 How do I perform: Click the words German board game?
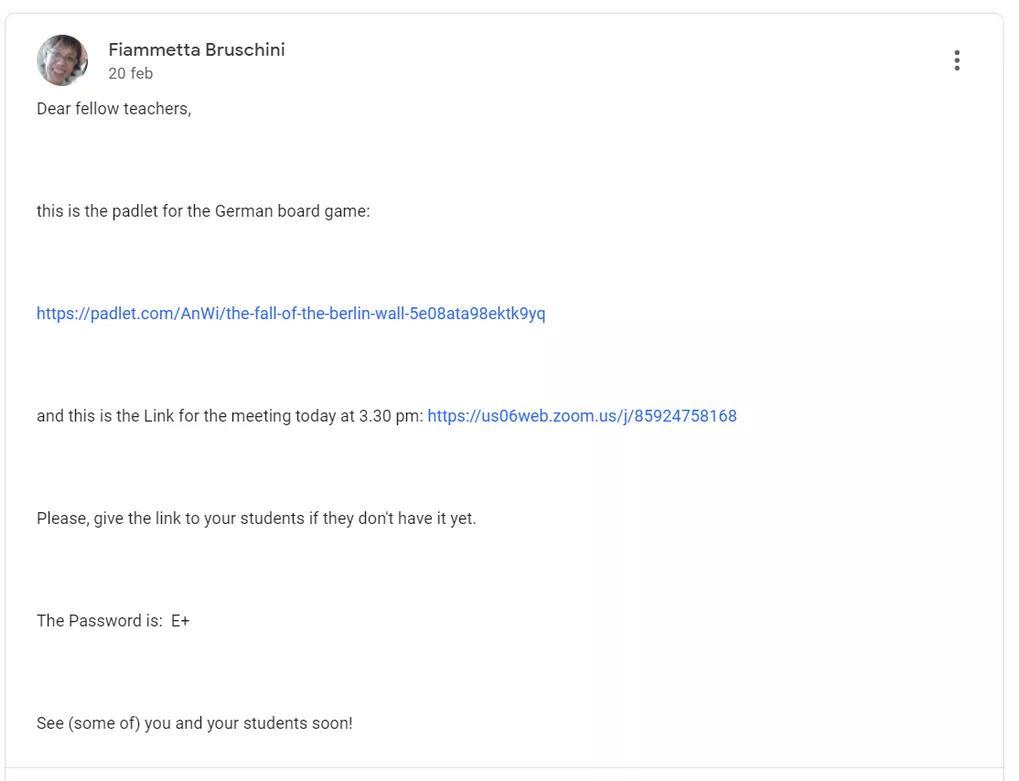(292, 211)
